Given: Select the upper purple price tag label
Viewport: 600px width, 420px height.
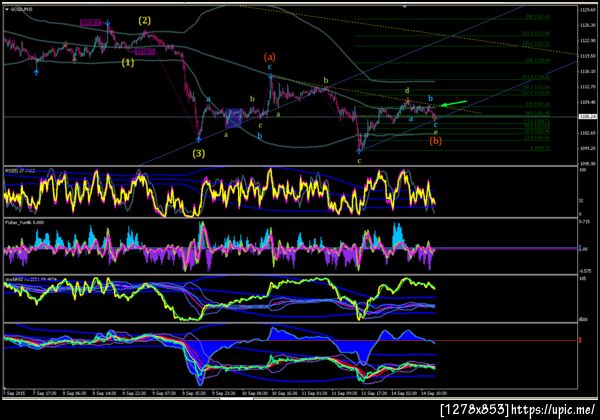Looking at the screenshot, I should coord(91,23).
